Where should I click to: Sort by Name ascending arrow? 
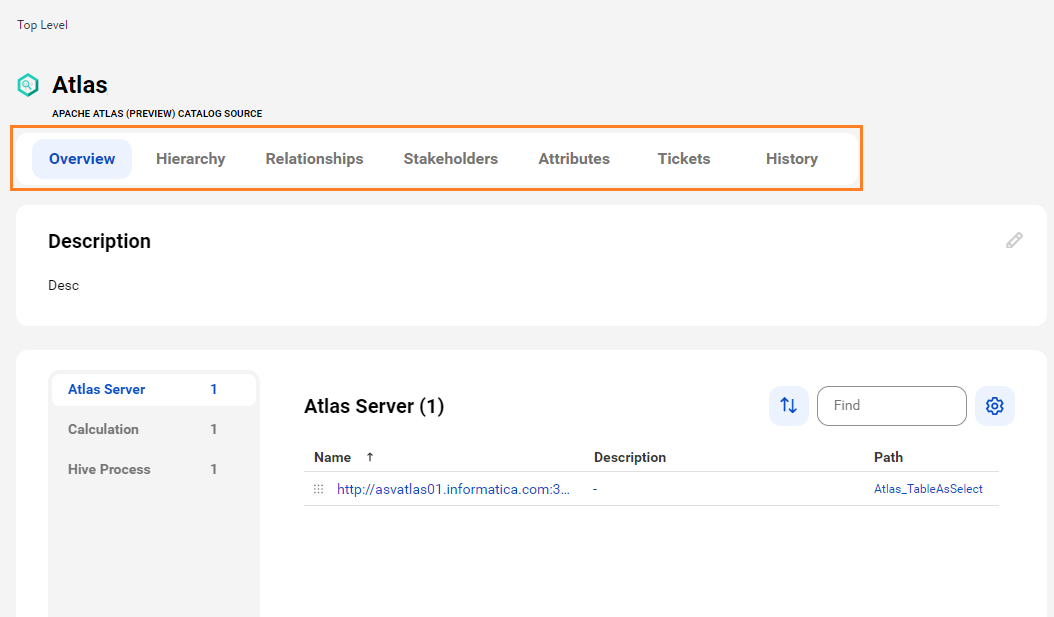pos(370,457)
